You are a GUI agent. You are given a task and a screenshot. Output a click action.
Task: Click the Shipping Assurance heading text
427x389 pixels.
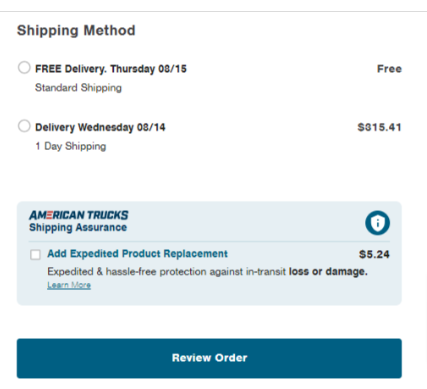(x=78, y=227)
